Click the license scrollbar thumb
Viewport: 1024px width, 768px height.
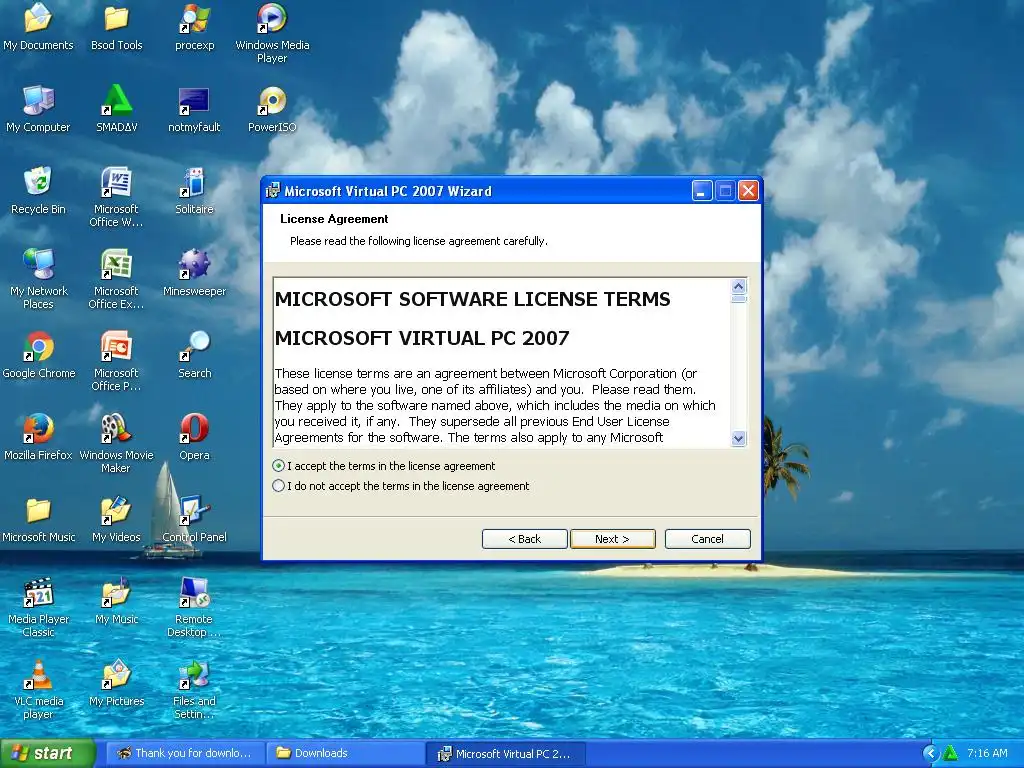tap(739, 298)
